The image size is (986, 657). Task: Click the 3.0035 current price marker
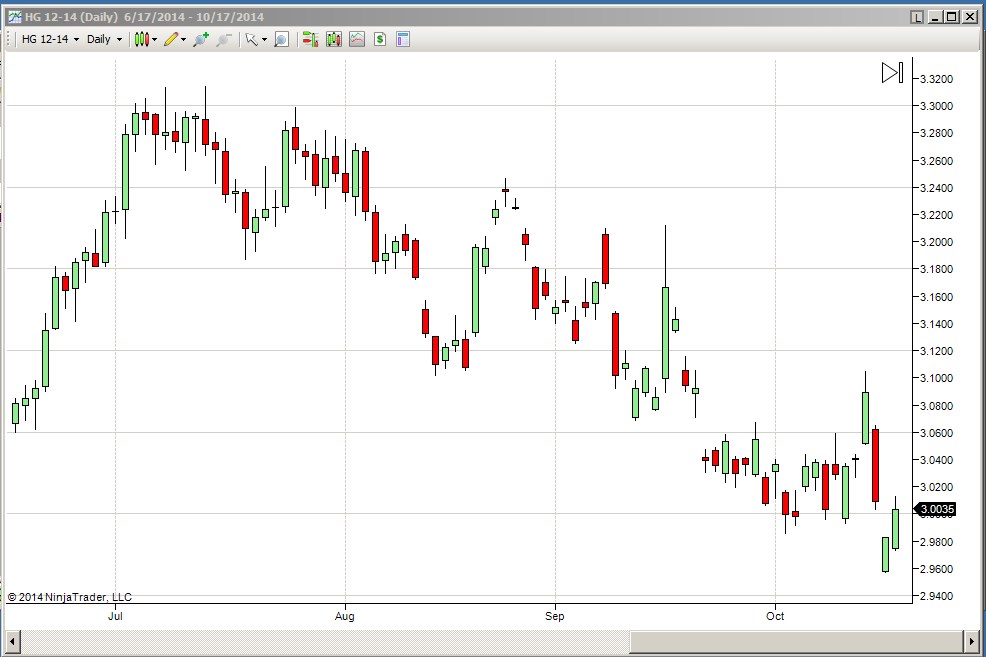pos(936,509)
